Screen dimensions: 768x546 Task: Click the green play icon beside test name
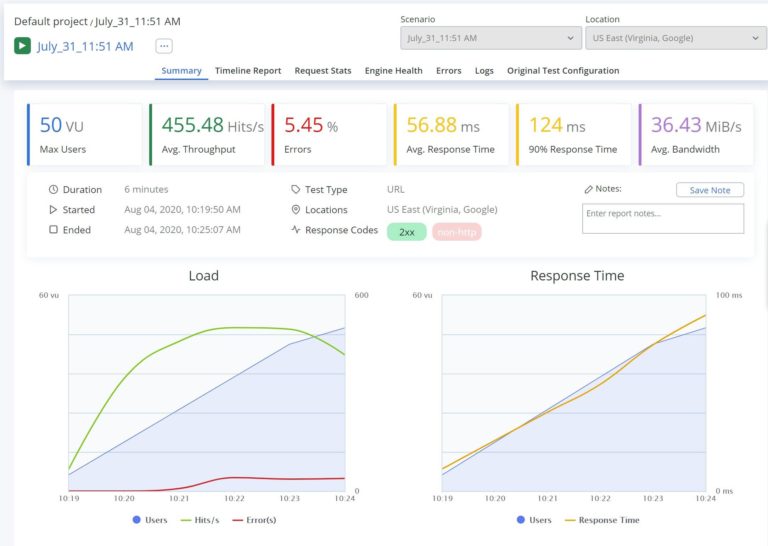(22, 46)
